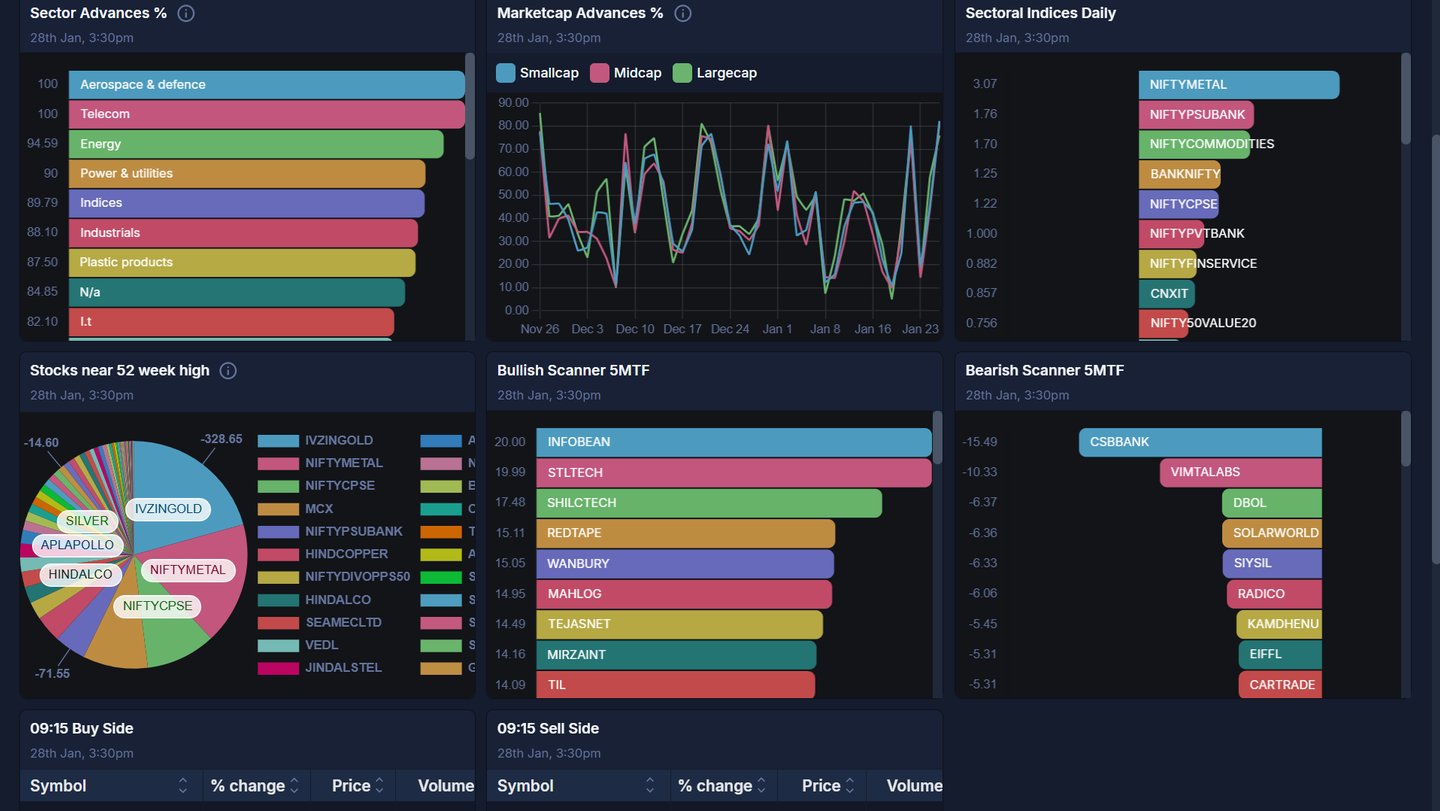Image resolution: width=1440 pixels, height=811 pixels.
Task: Sort Buy Side table by % change
Action: click(x=256, y=786)
